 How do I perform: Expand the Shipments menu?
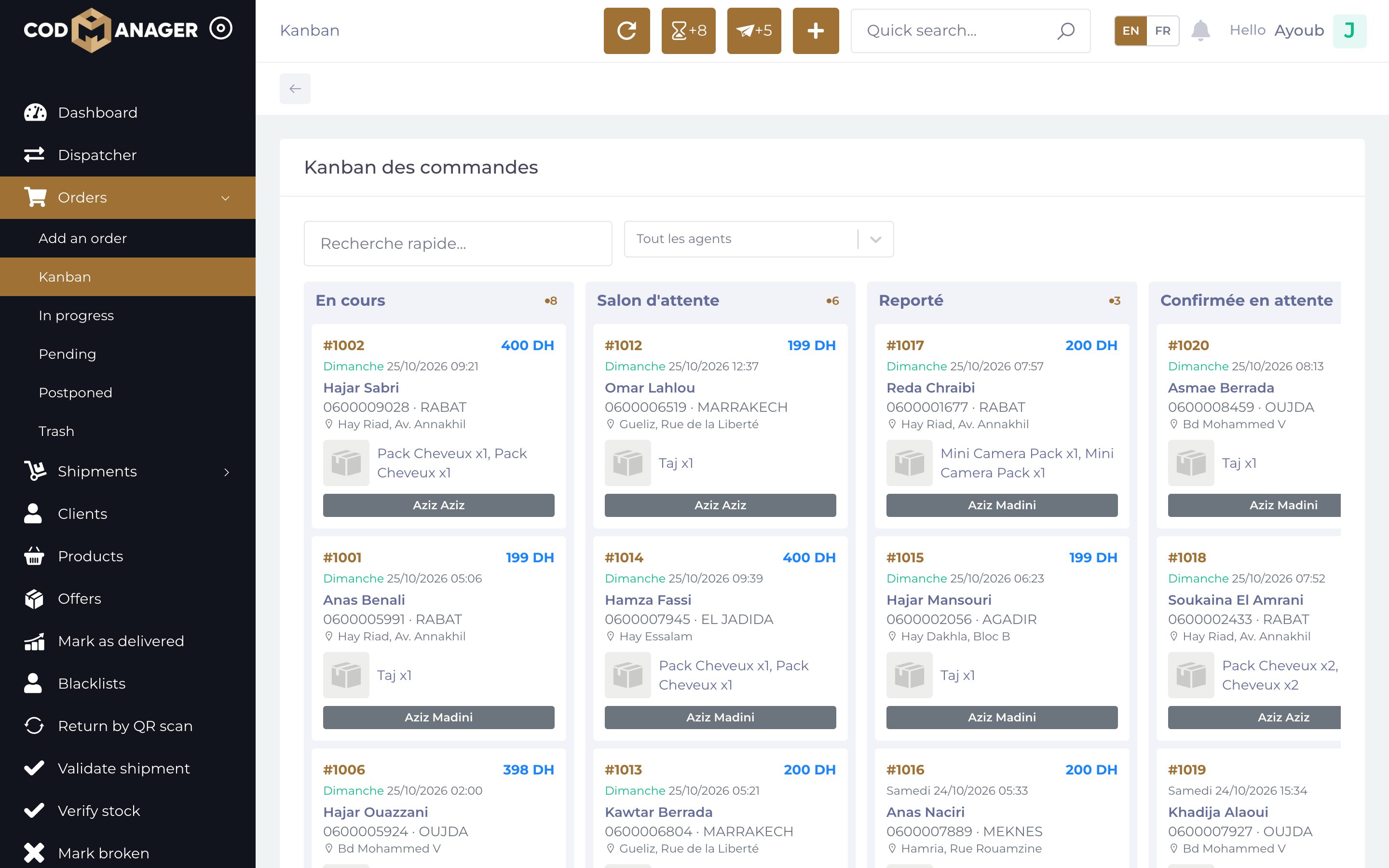pyautogui.click(x=127, y=471)
